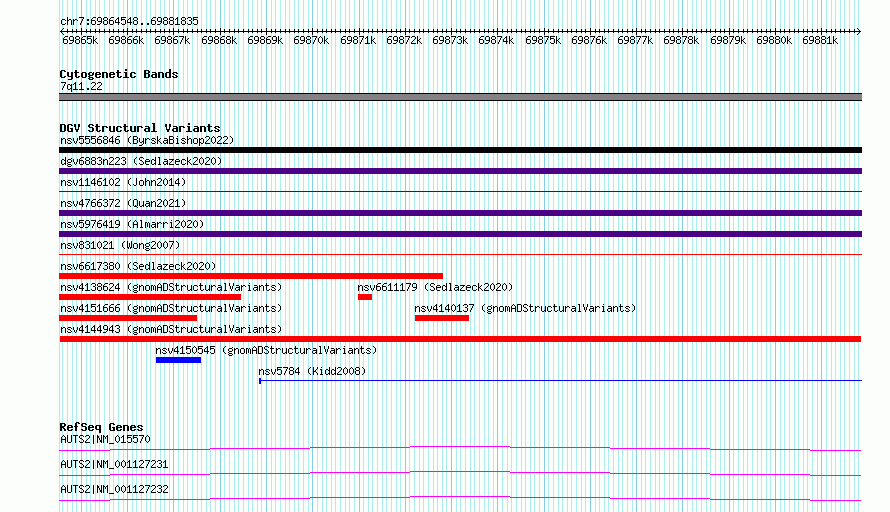Click the nsv4138624 (gnomADStructuralVariants) label
The width and height of the screenshot is (890, 512).
pos(171,287)
